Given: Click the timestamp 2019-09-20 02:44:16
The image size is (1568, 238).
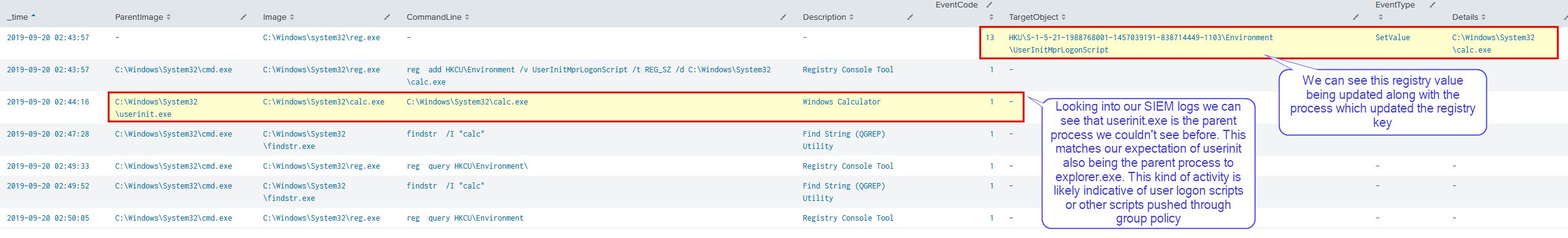Looking at the screenshot, I should point(48,102).
